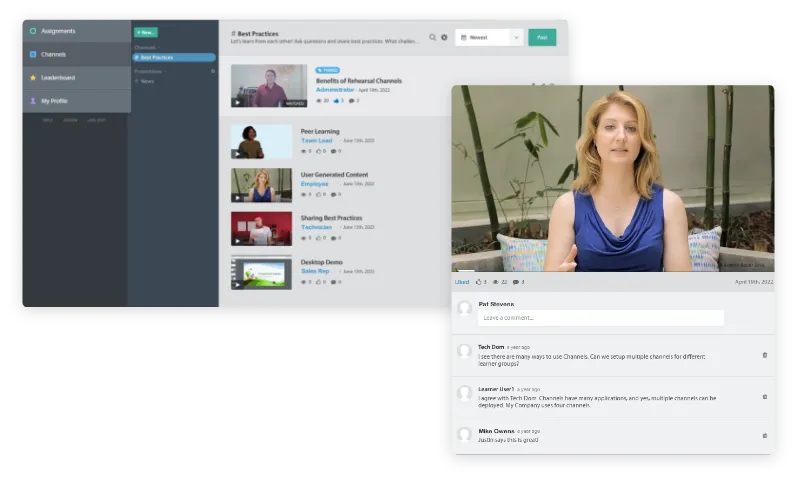Go to the Leaderboard section
The image size is (797, 480).
pyautogui.click(x=76, y=77)
